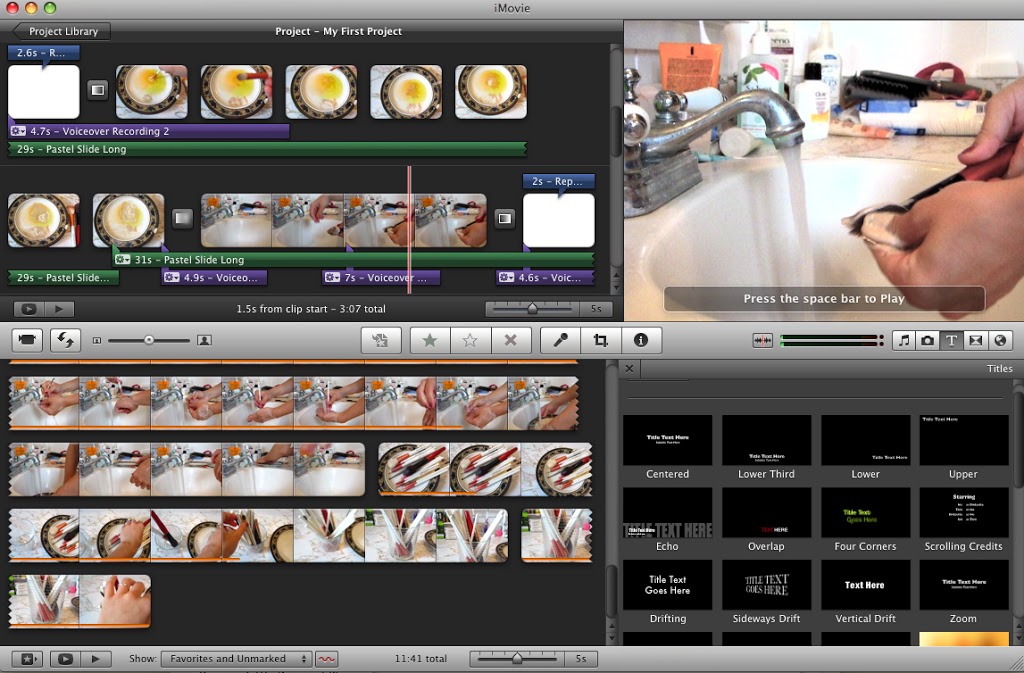Open the Show filter popup menu

point(236,659)
